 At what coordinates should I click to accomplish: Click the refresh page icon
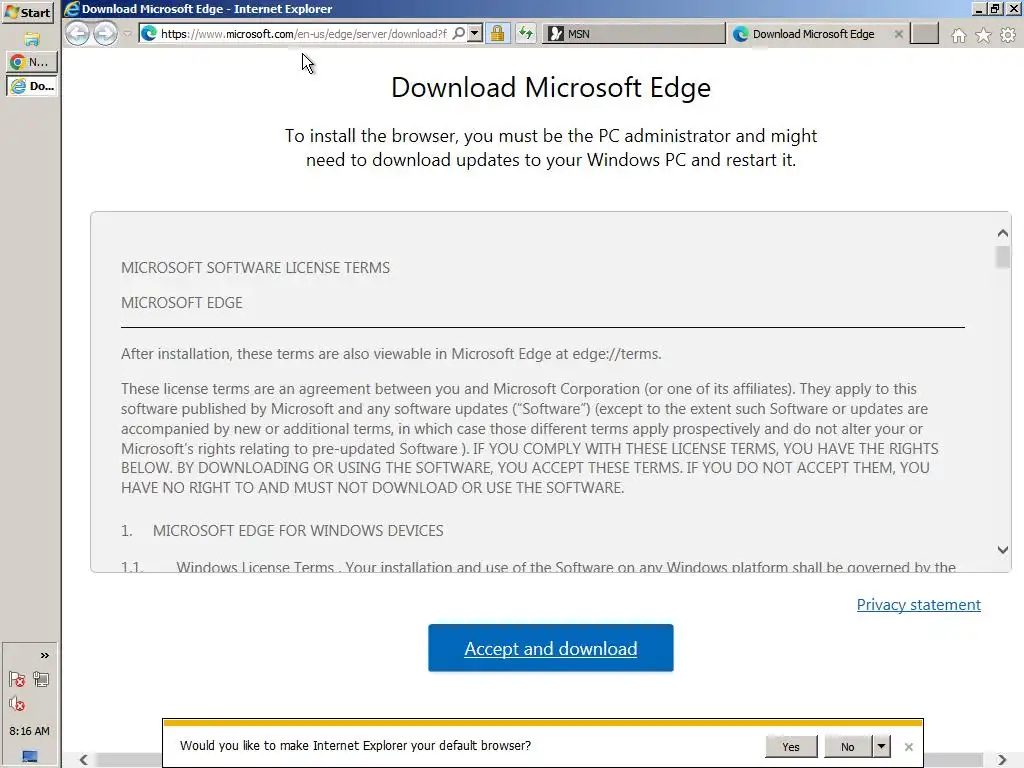click(x=526, y=33)
